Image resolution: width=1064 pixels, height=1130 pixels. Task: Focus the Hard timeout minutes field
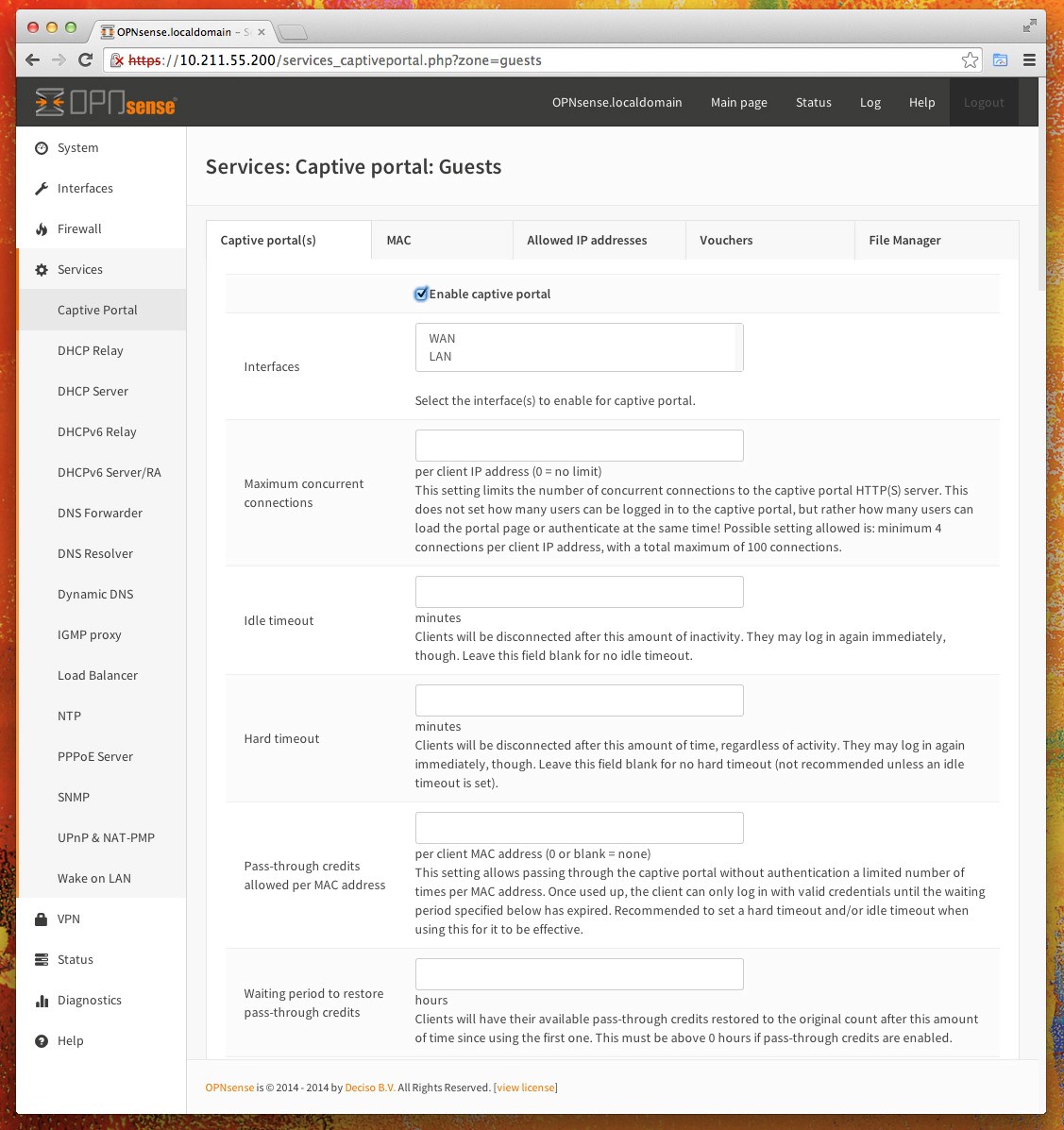point(579,700)
